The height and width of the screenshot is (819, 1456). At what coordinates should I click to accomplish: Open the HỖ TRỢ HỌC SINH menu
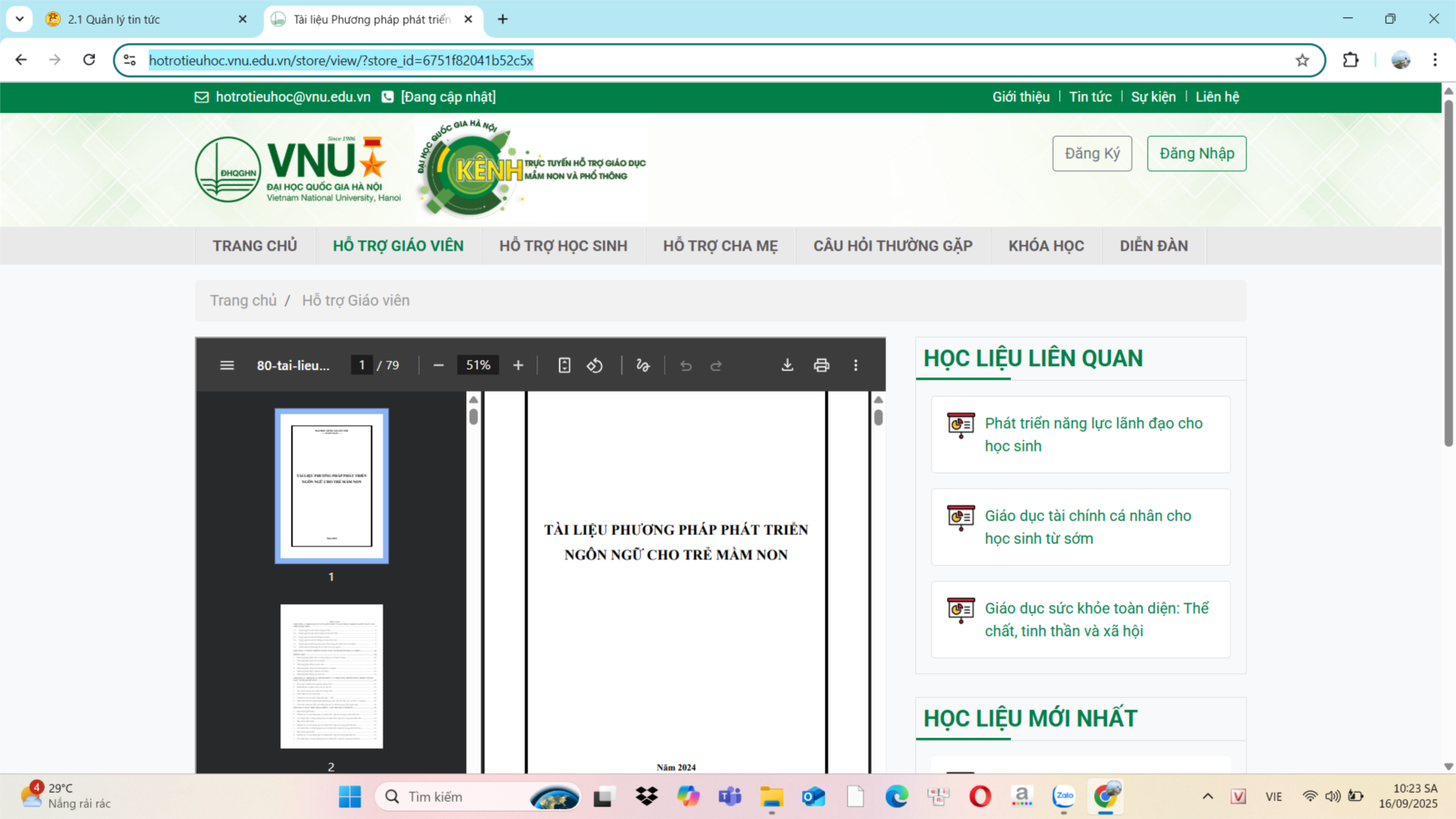pos(563,246)
